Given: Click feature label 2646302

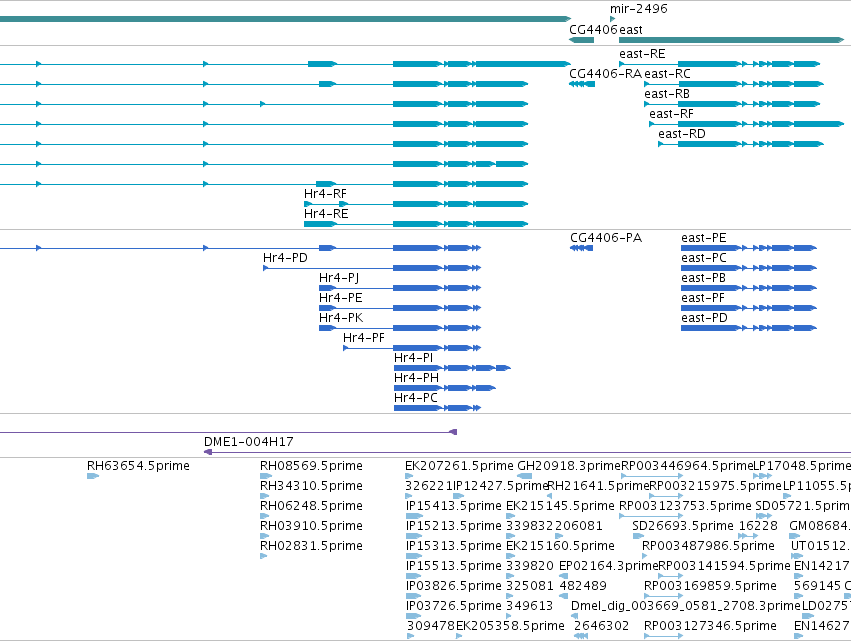Looking at the screenshot, I should tap(601, 626).
